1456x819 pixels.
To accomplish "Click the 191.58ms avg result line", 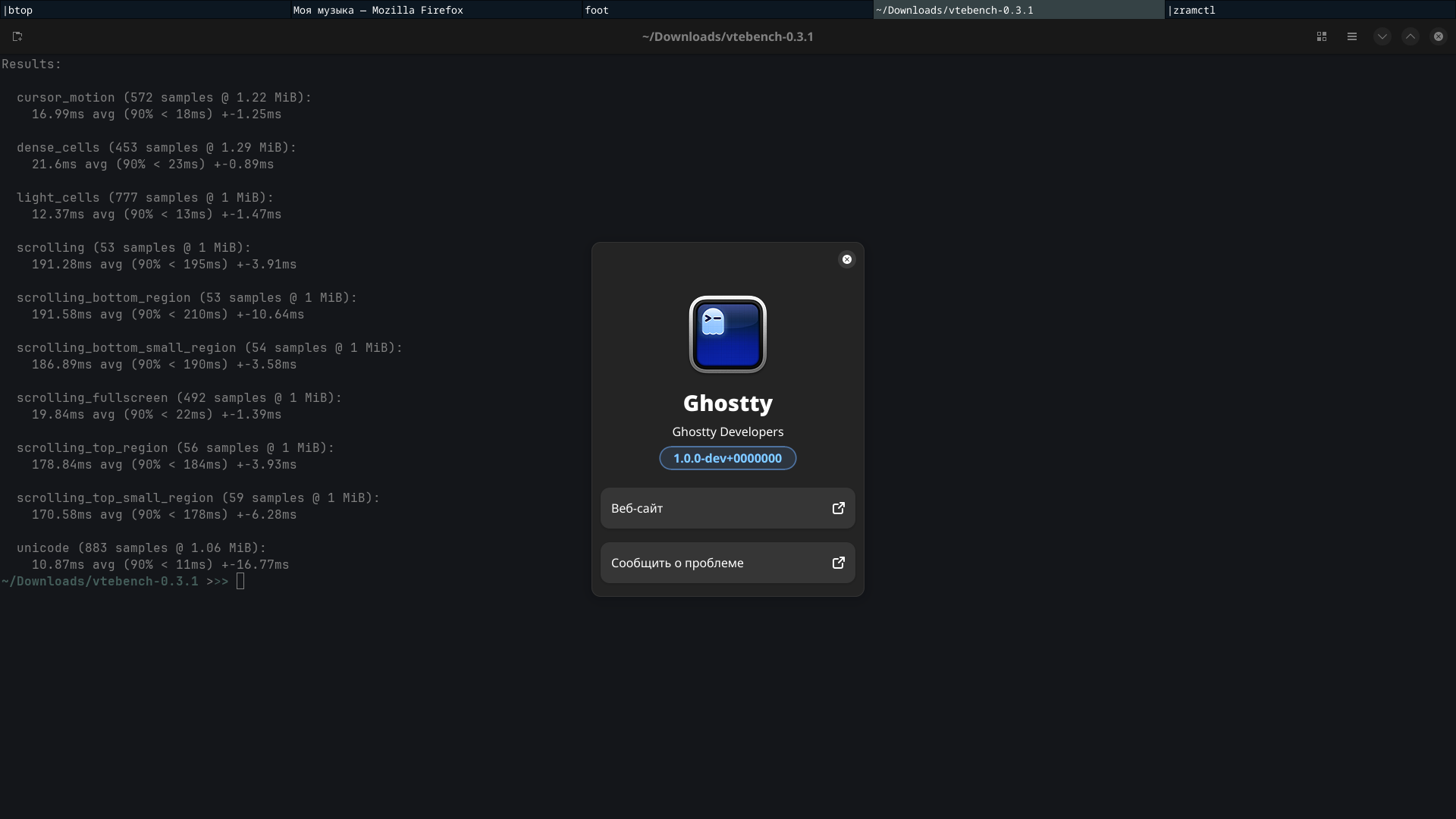I will (x=168, y=315).
